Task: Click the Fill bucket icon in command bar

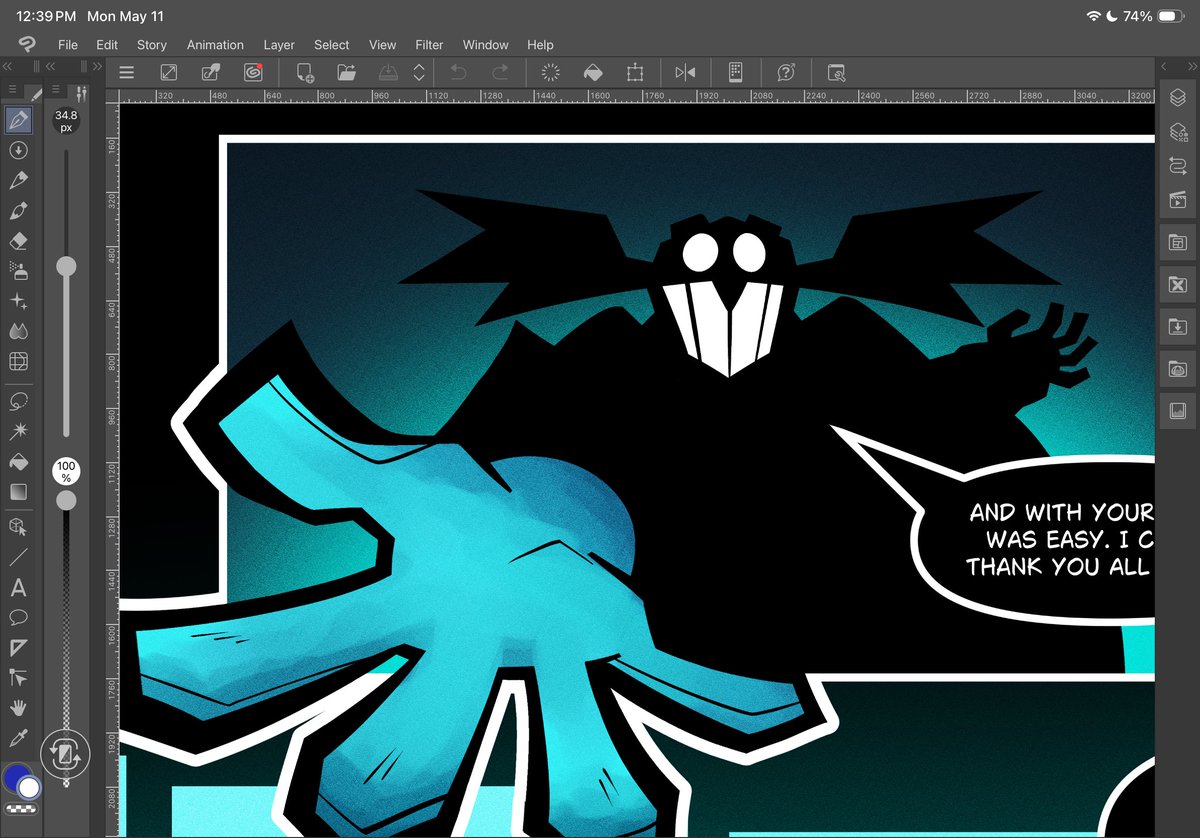Action: pyautogui.click(x=592, y=72)
